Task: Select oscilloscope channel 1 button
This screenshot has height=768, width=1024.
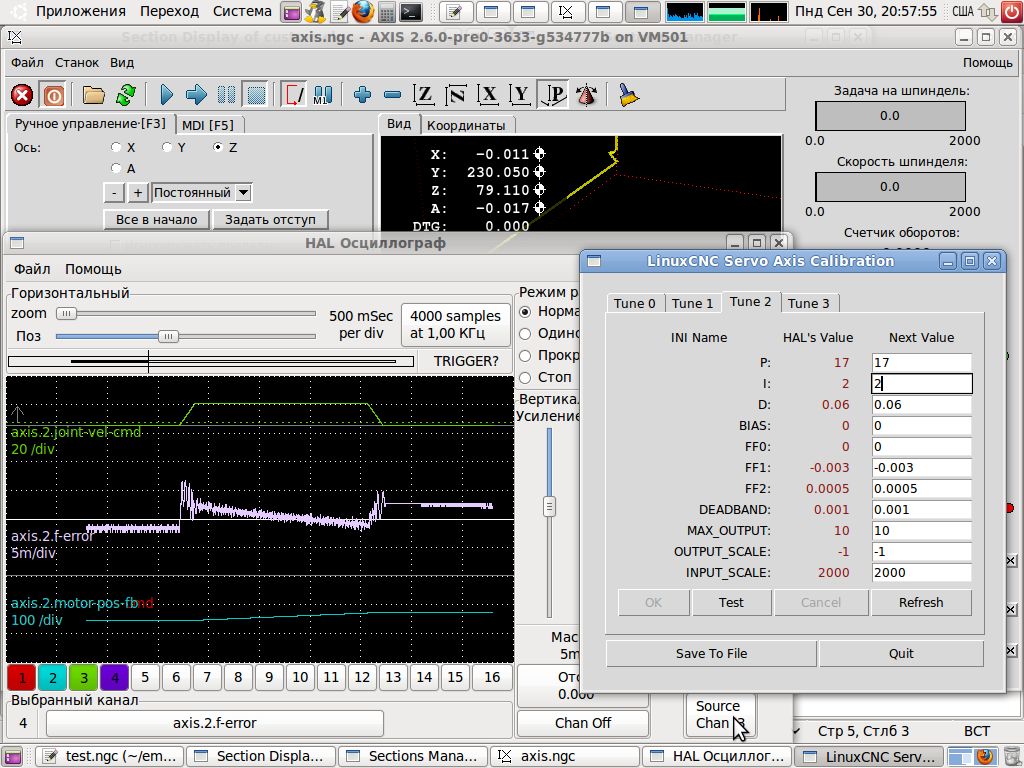Action: coord(22,678)
